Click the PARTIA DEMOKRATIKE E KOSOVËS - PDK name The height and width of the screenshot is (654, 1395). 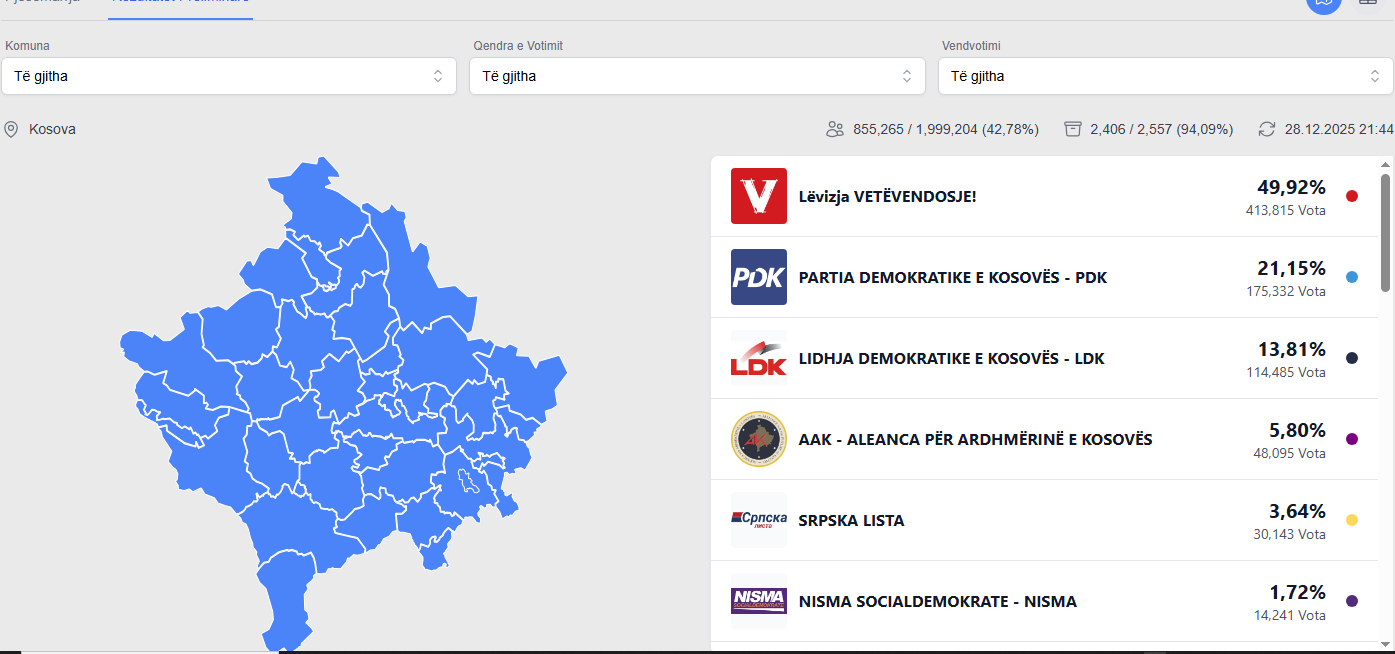(952, 277)
